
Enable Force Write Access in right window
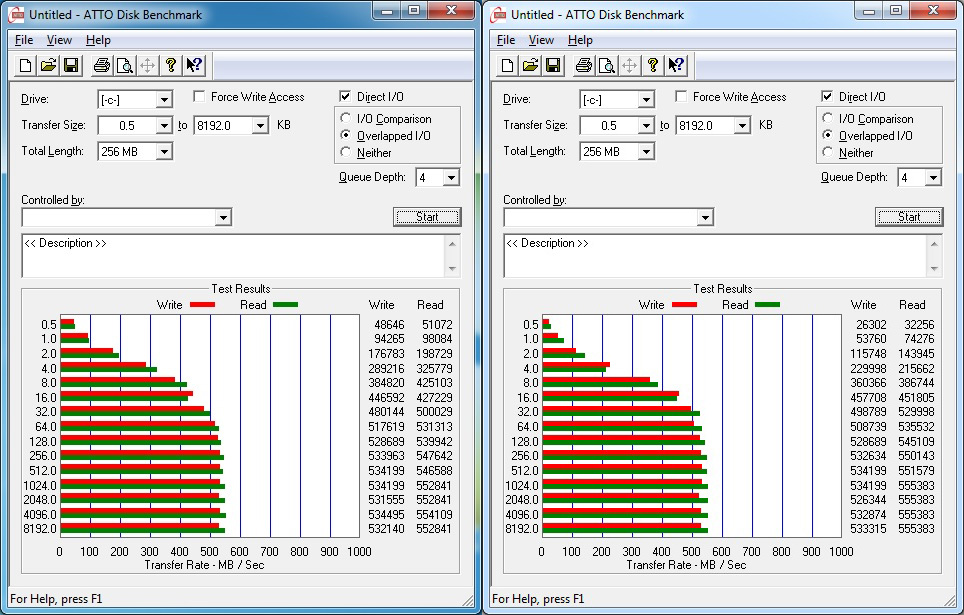(681, 97)
